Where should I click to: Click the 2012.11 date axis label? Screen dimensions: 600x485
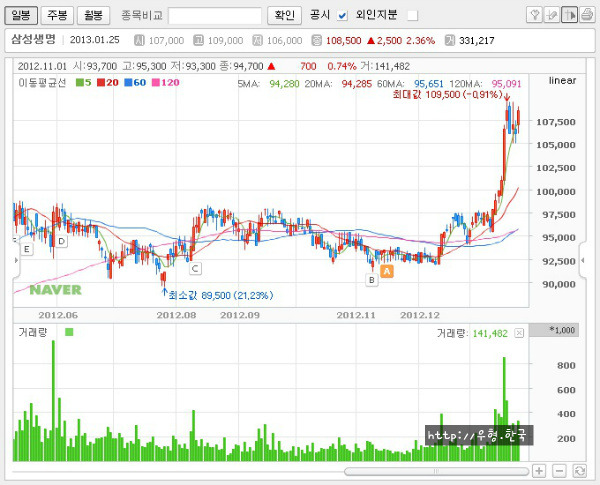pos(356,315)
